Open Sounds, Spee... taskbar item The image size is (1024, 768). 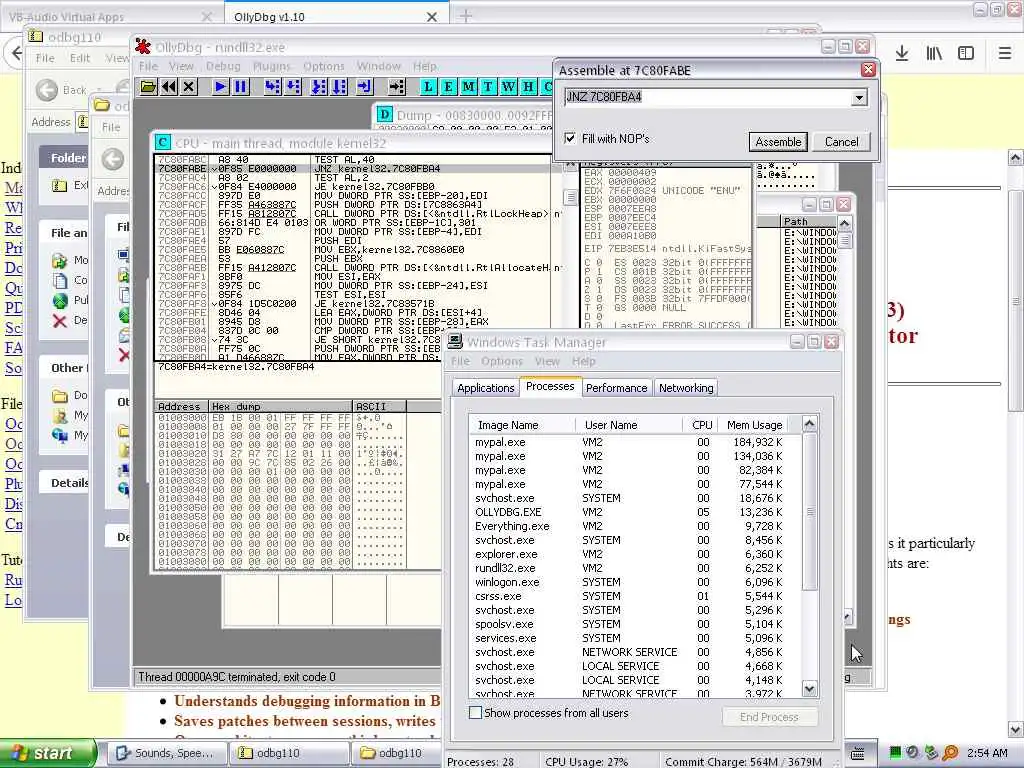pyautogui.click(x=165, y=753)
